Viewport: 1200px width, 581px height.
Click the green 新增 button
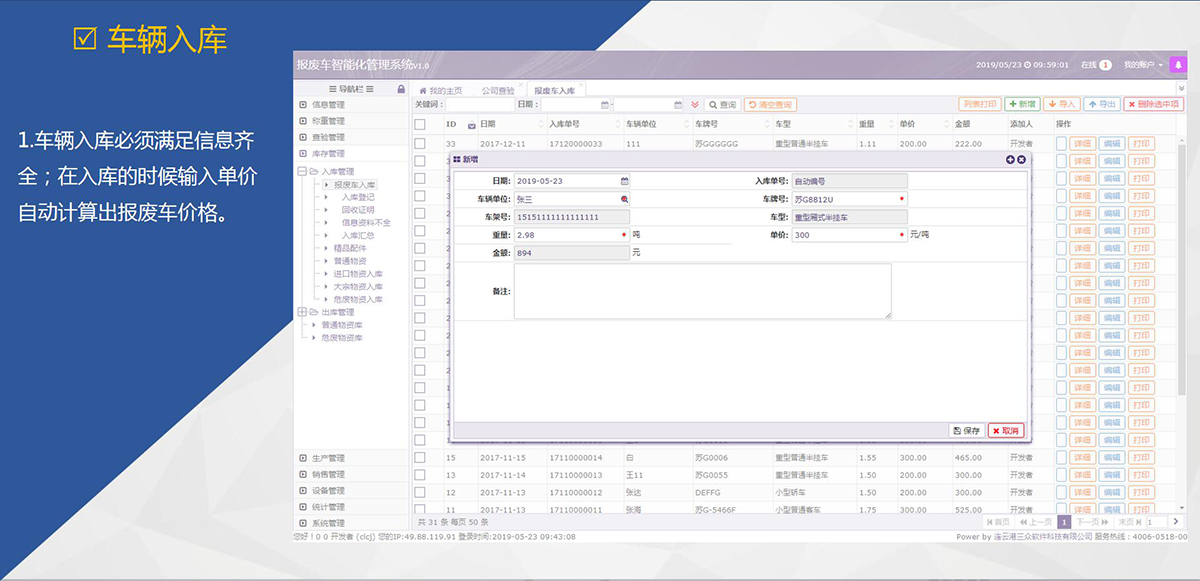(1022, 104)
